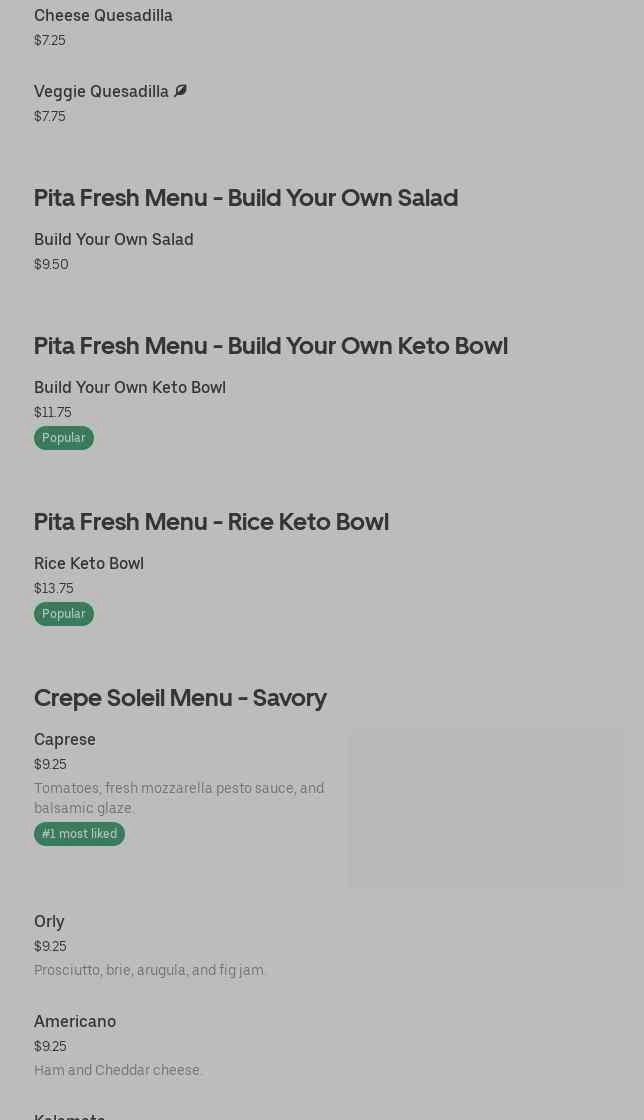
Task: Click the Prosciutto, brie, arugula description
Action: 150,970
